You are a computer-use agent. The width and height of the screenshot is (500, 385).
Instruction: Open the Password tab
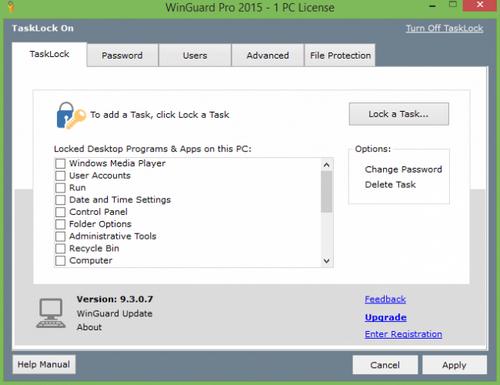pyautogui.click(x=122, y=55)
